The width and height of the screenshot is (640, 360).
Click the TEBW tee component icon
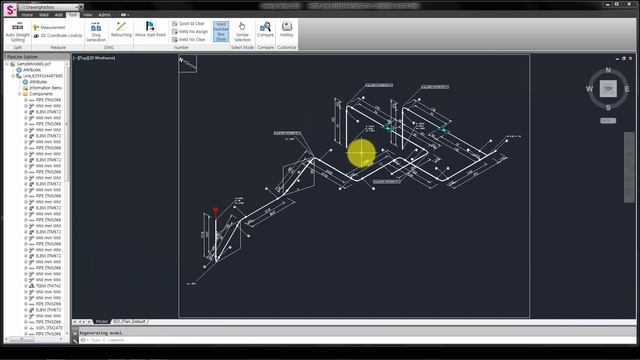click(31, 286)
